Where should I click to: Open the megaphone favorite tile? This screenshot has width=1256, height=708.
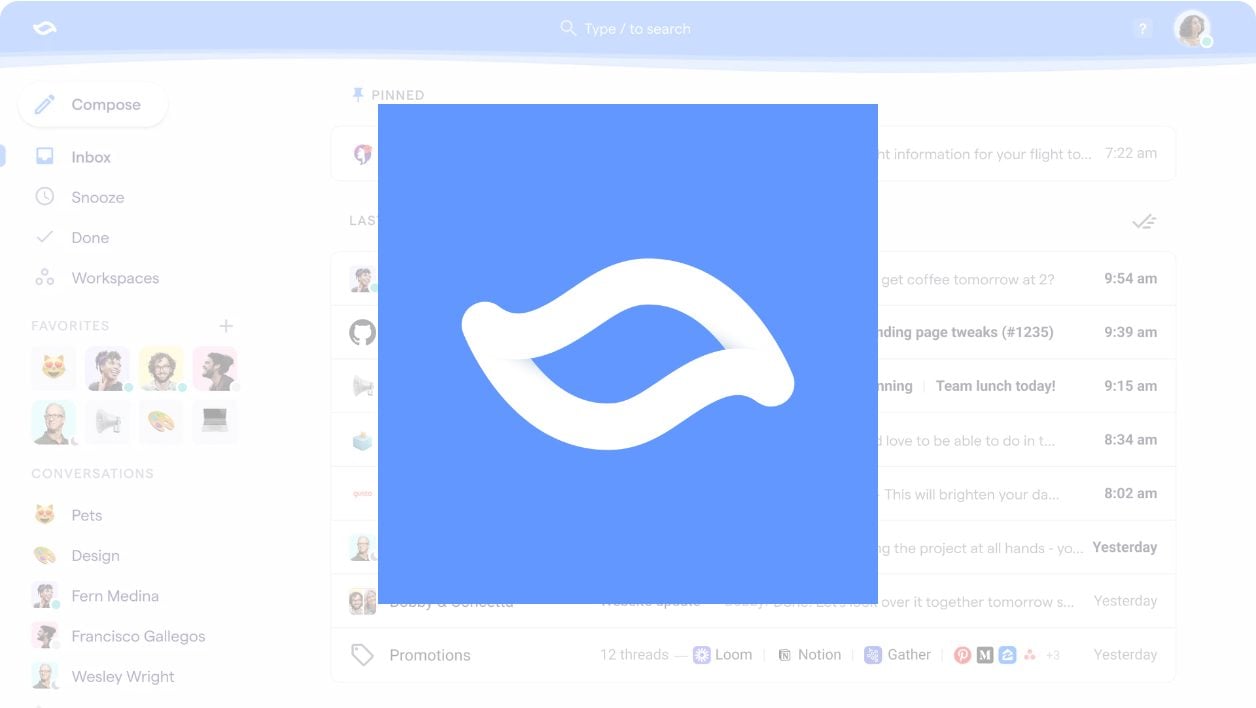point(107,422)
